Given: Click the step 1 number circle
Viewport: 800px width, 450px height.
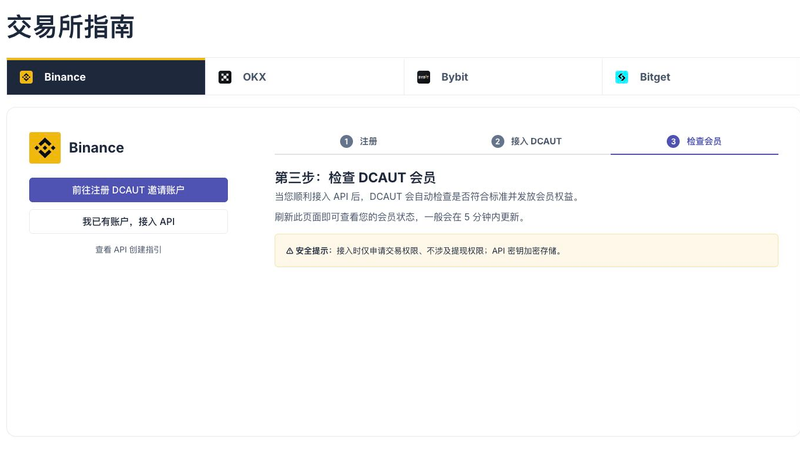Looking at the screenshot, I should (x=346, y=141).
